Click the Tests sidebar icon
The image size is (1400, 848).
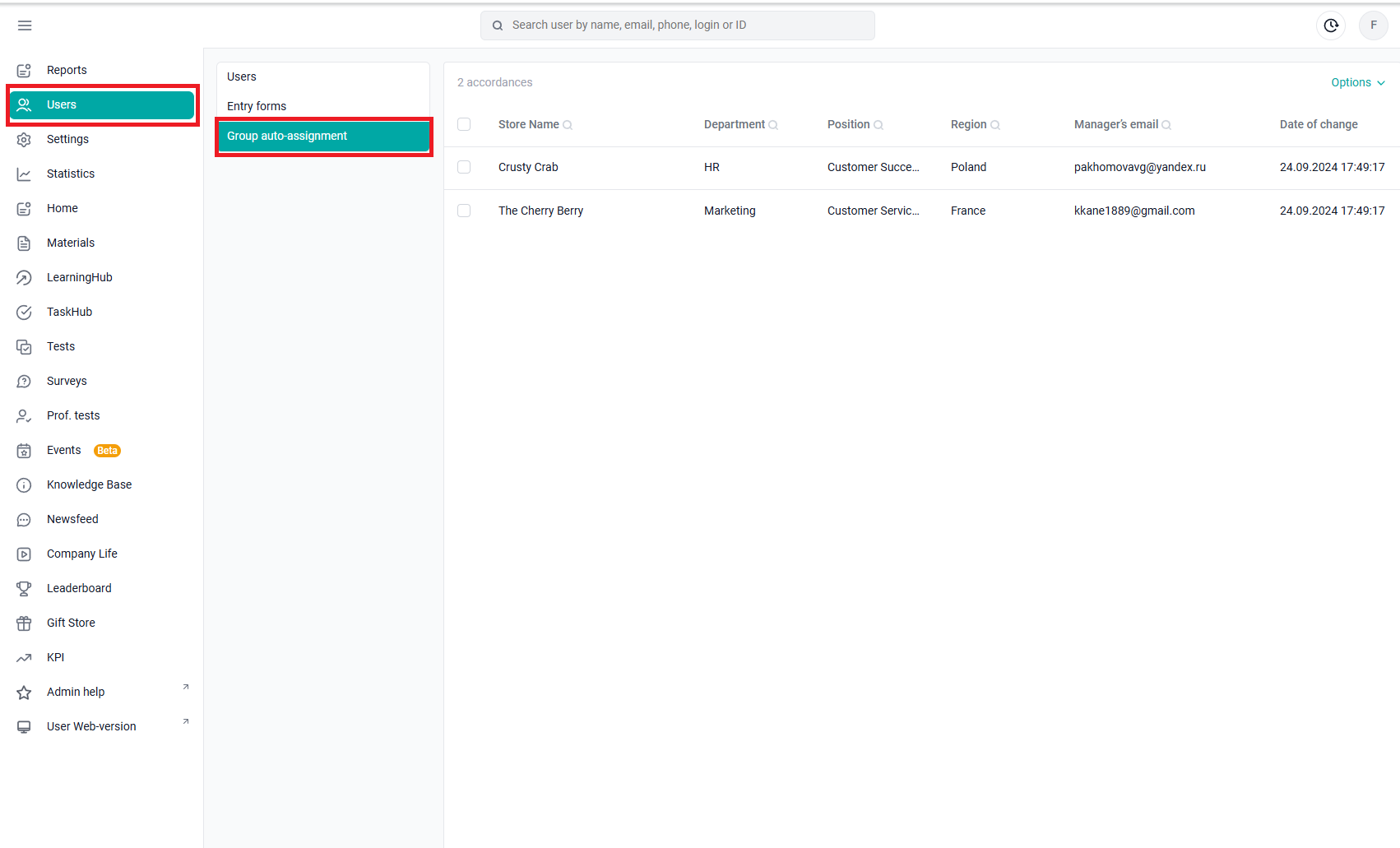[24, 347]
